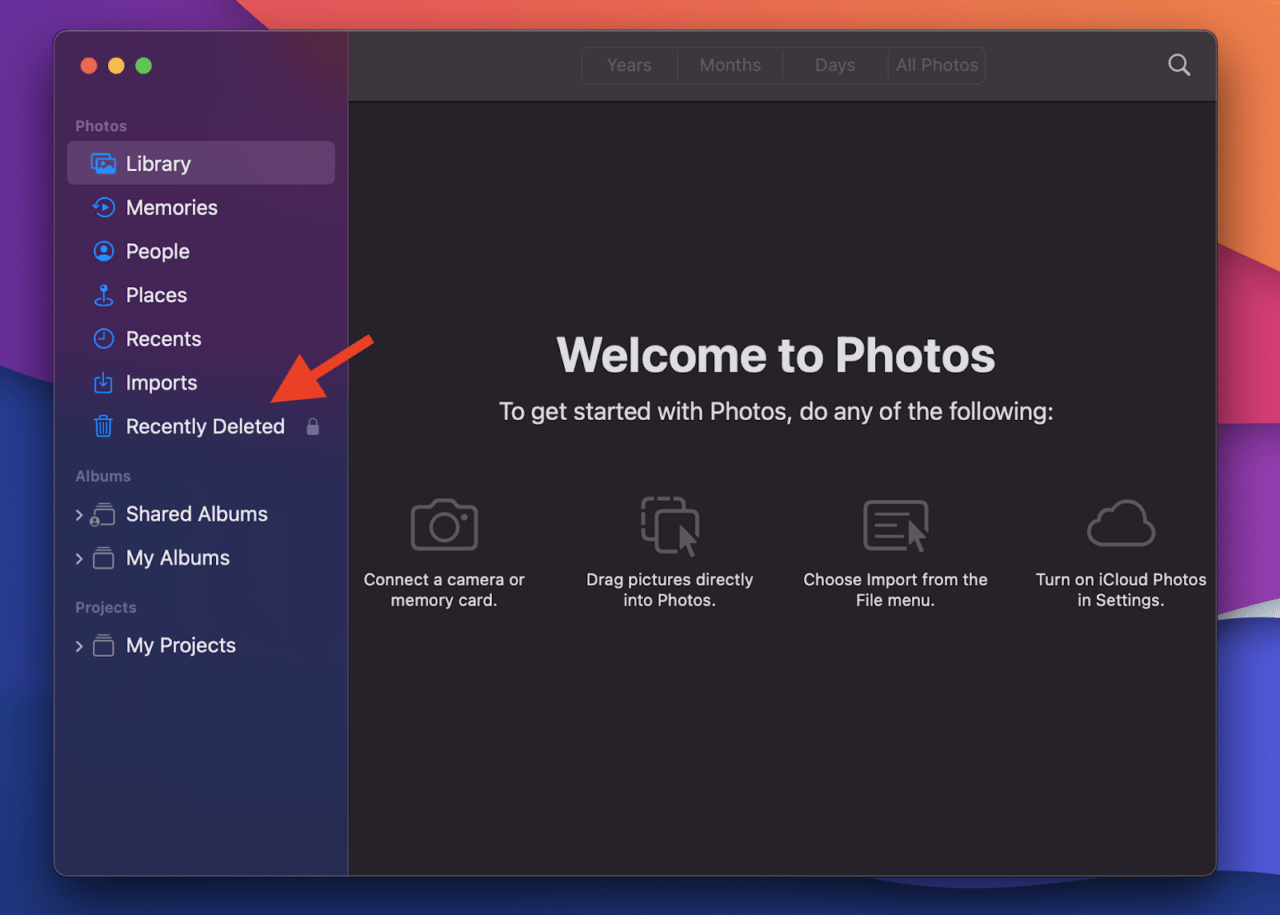The height and width of the screenshot is (915, 1280).
Task: Select the Days view tab
Action: pyautogui.click(x=835, y=65)
